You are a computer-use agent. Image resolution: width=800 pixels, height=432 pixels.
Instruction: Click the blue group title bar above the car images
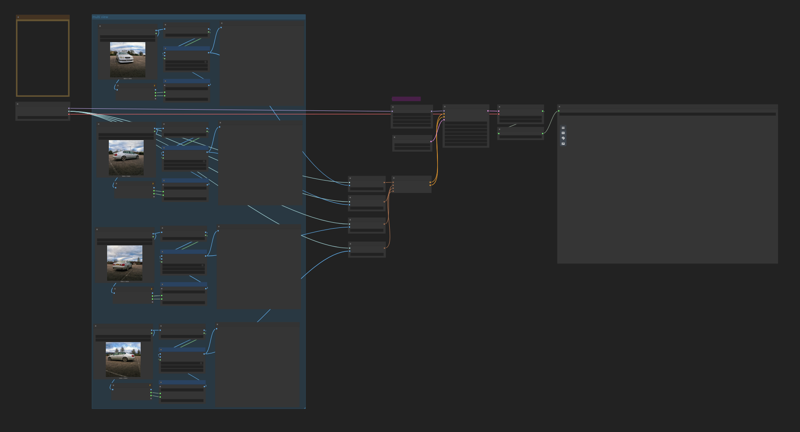(x=198, y=17)
